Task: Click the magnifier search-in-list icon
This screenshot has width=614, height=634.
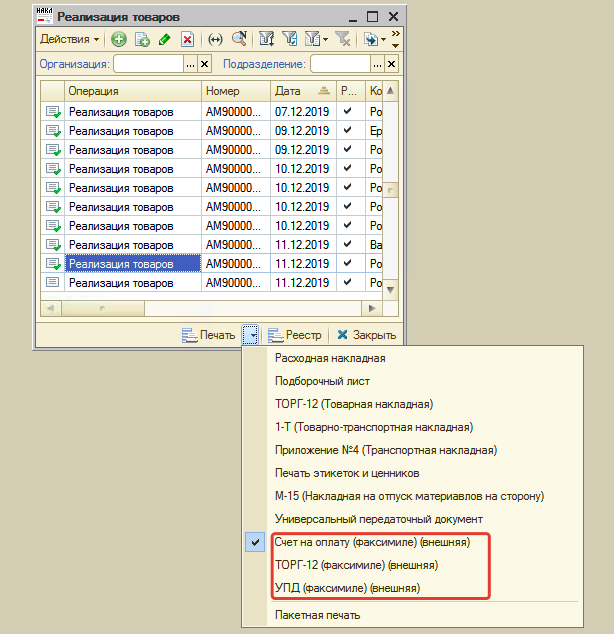Action: [x=239, y=39]
